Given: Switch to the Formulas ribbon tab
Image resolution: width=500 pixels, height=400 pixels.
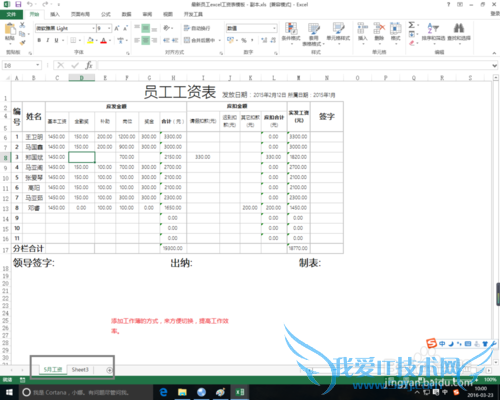Looking at the screenshot, I should 106,14.
